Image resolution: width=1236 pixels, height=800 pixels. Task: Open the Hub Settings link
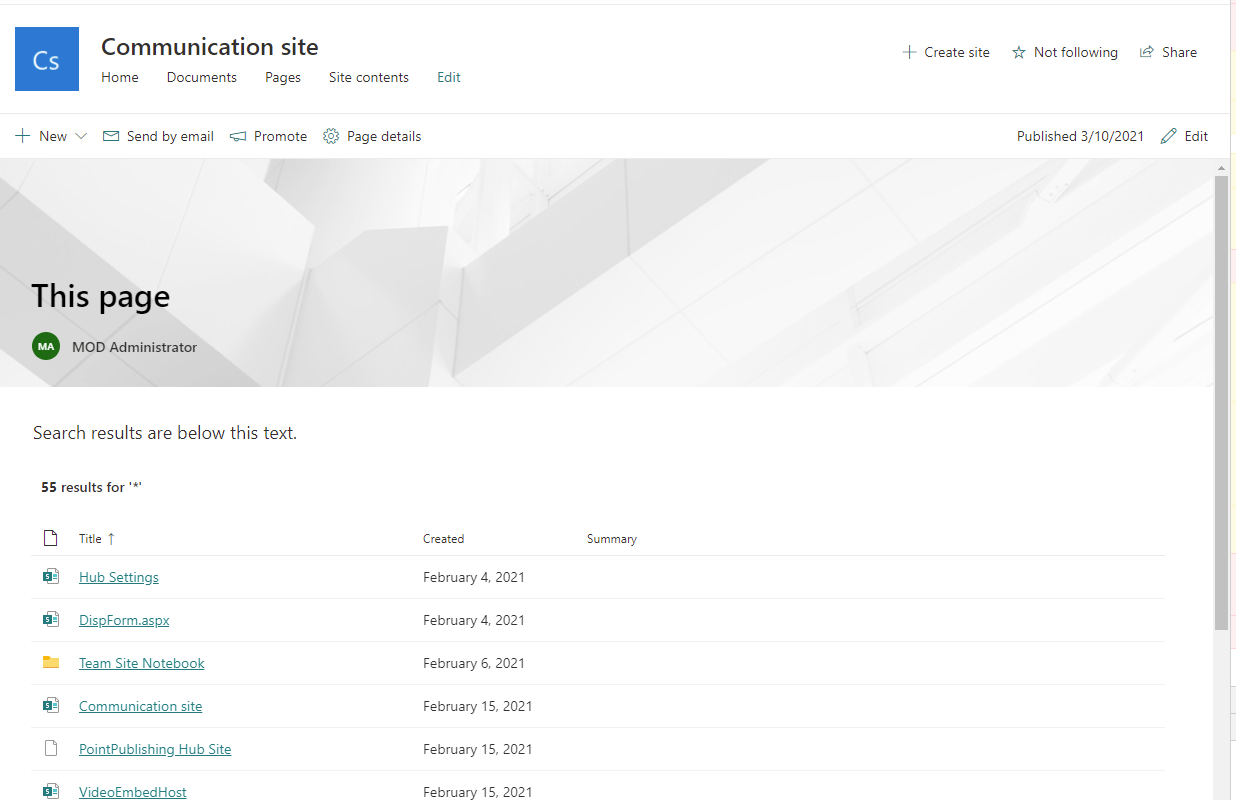pyautogui.click(x=119, y=577)
